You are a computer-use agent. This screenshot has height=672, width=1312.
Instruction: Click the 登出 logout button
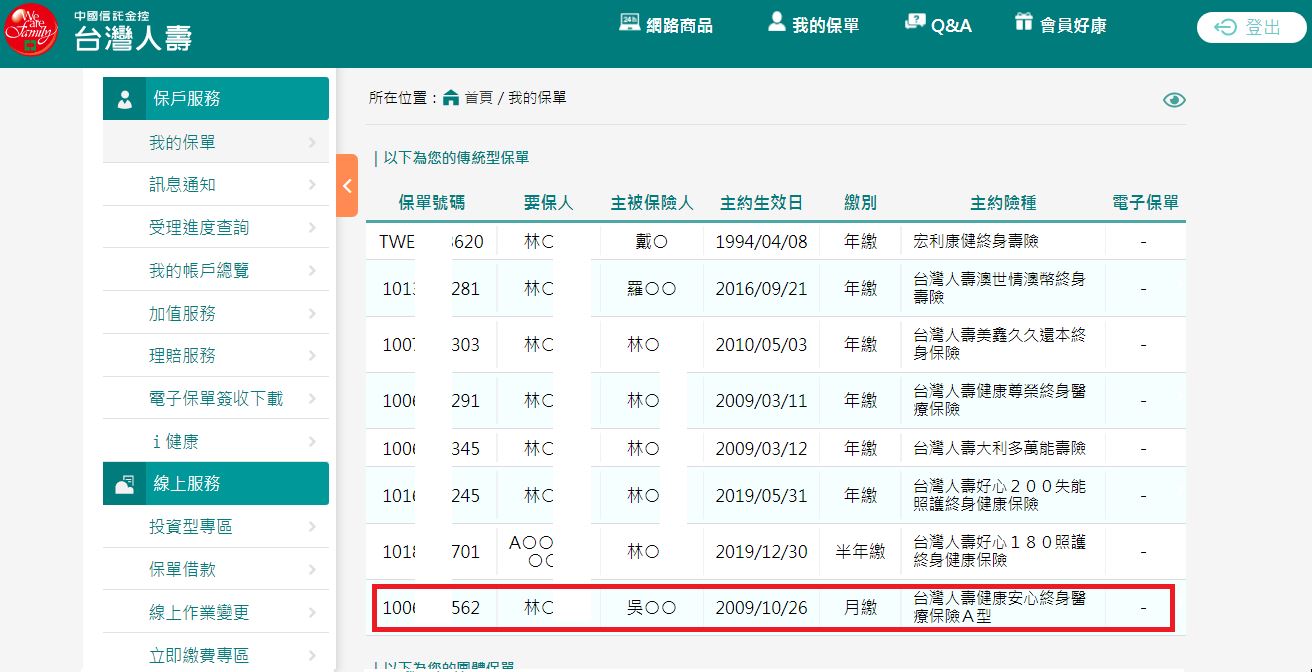pos(1251,28)
